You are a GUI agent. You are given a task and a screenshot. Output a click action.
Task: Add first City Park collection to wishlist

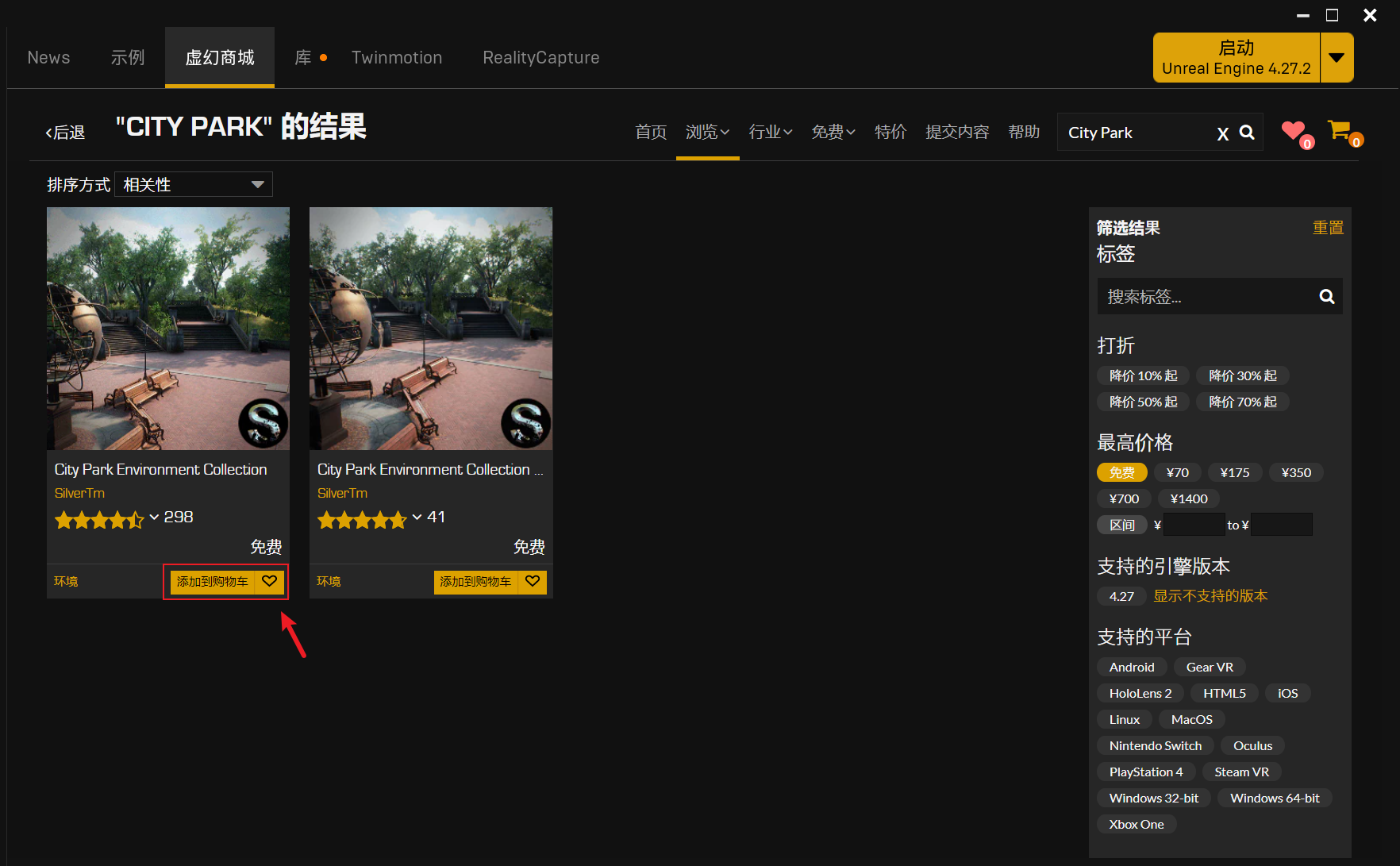[x=270, y=581]
